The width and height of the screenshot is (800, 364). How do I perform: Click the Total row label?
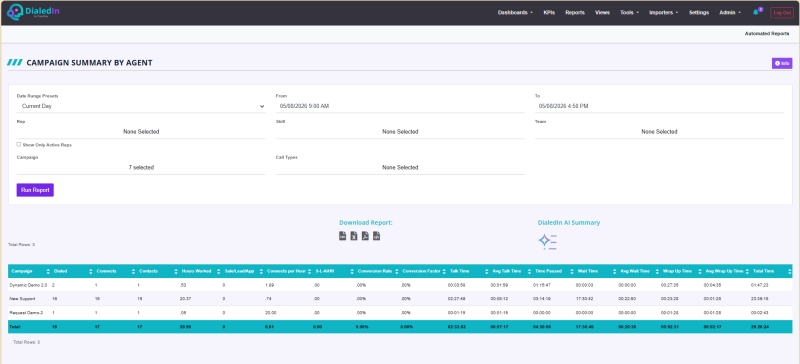click(x=14, y=327)
